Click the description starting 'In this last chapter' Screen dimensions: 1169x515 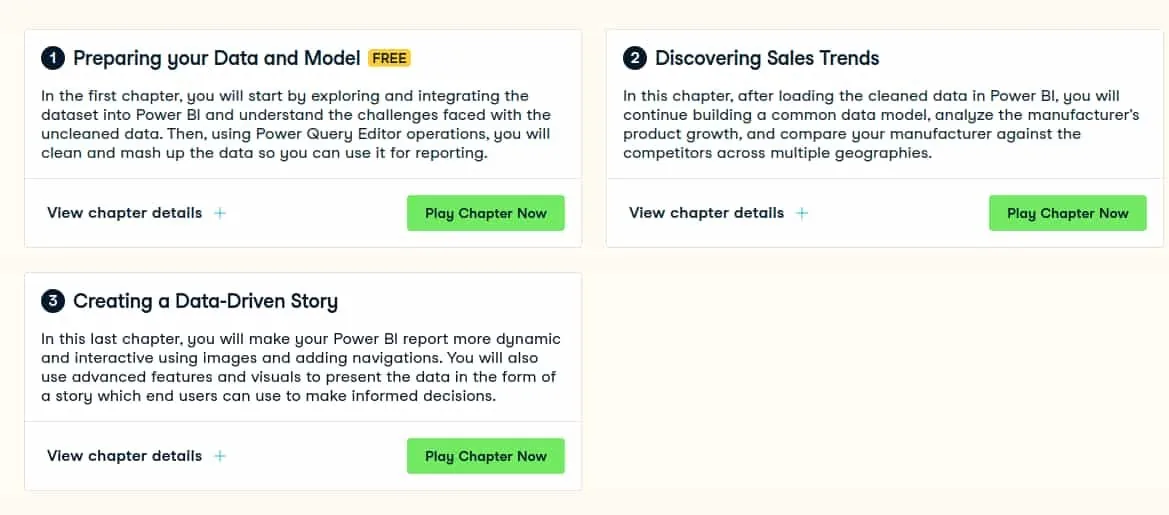(x=300, y=368)
